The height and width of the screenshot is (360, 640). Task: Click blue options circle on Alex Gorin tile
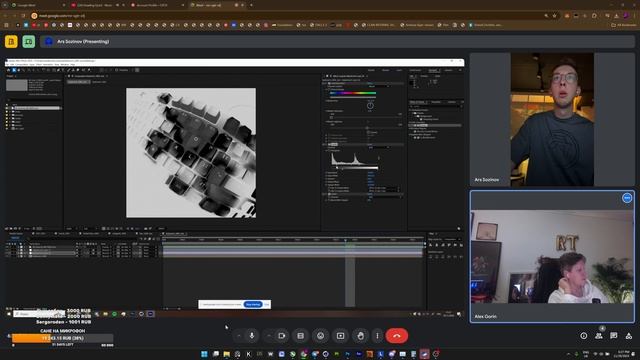coord(627,198)
